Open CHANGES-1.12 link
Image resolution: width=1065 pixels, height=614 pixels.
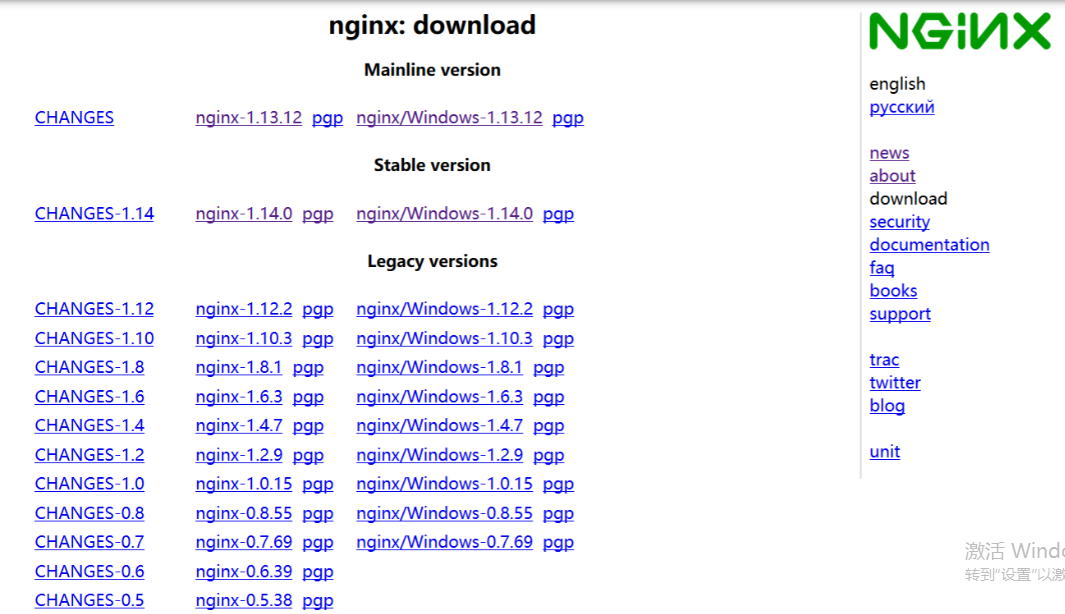(x=94, y=308)
